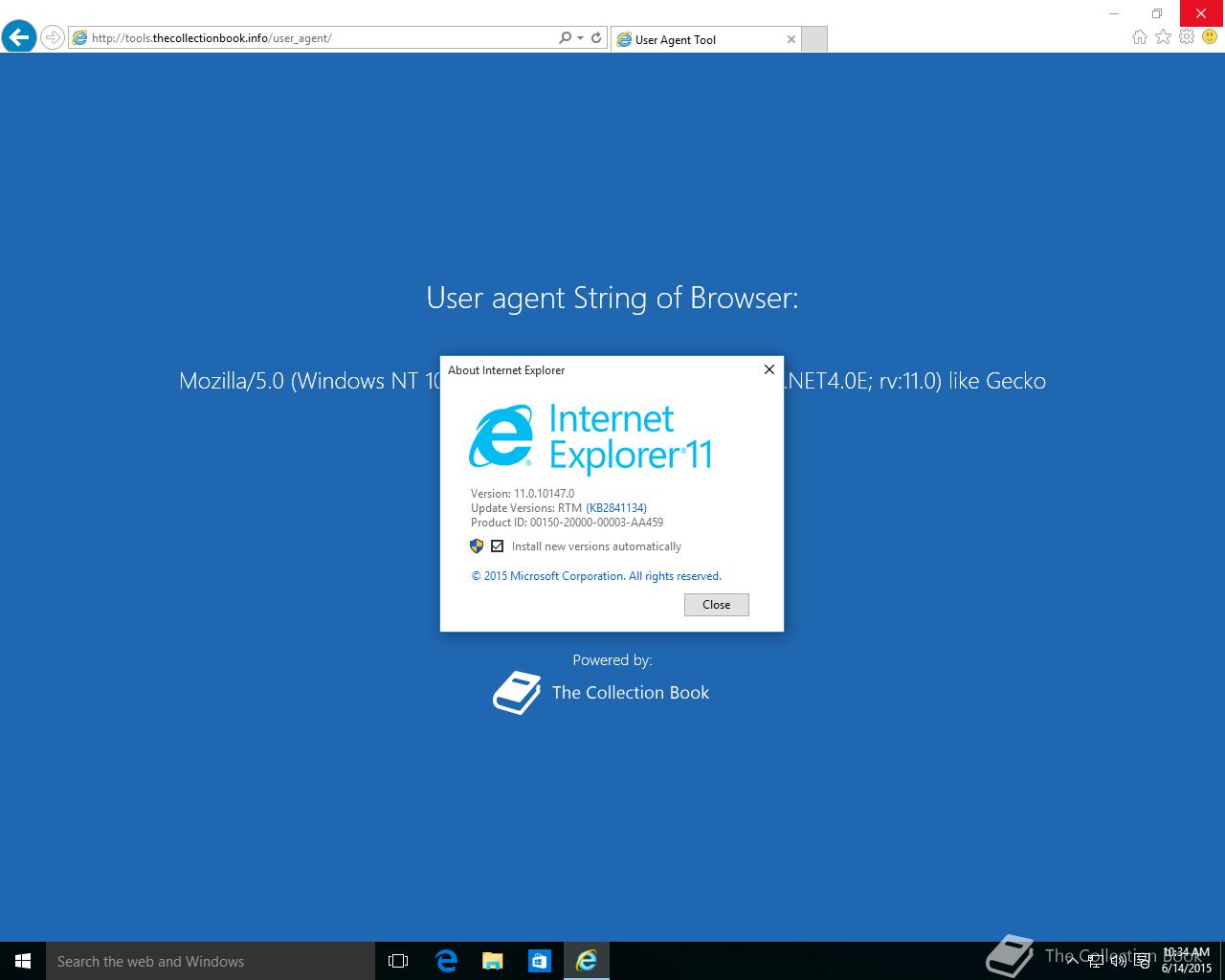This screenshot has width=1225, height=980.
Task: Click the smiley feedback icon
Action: [x=1210, y=37]
